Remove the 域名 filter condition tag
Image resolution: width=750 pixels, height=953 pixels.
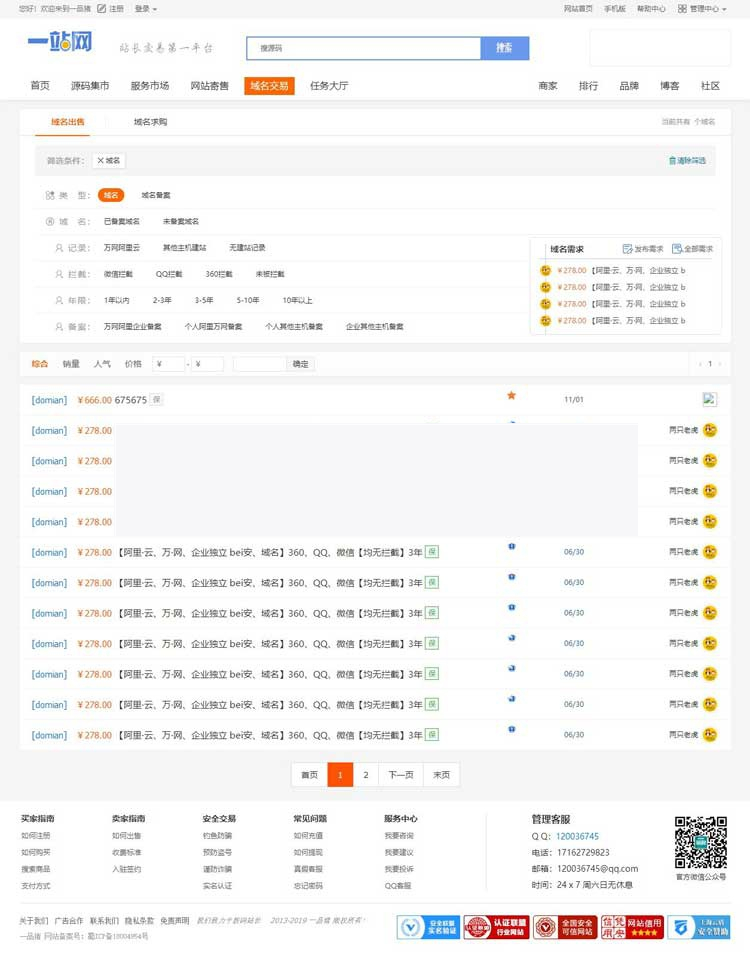(109, 160)
